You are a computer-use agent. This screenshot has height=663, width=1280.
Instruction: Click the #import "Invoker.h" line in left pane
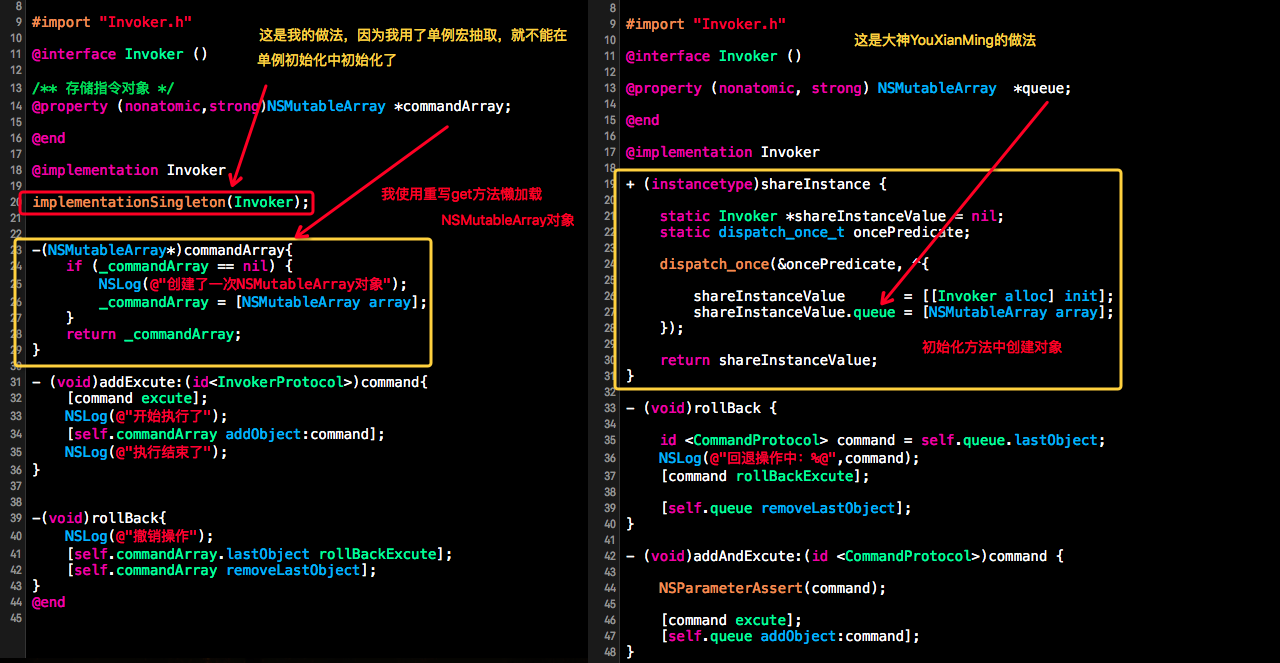pyautogui.click(x=112, y=22)
